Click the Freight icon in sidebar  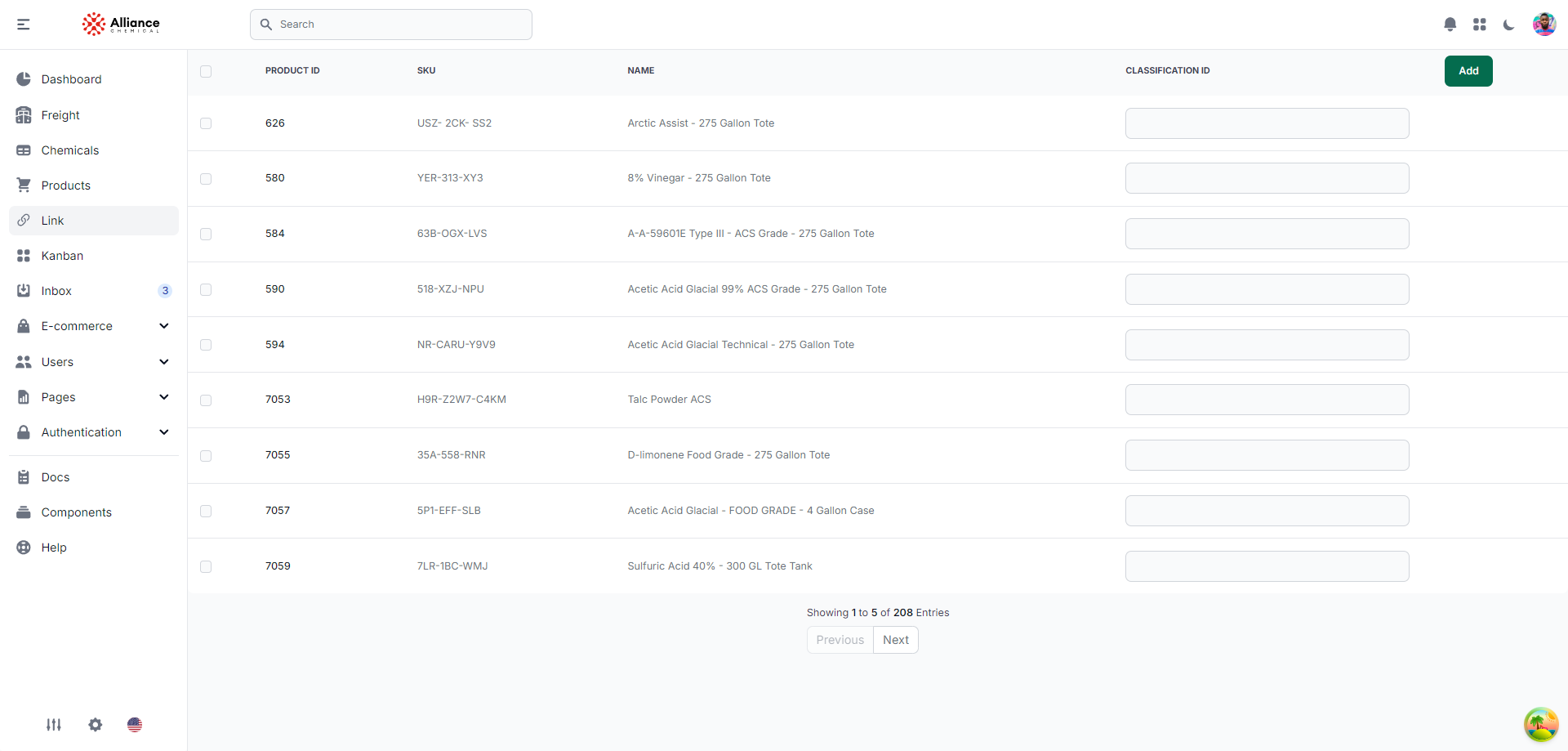[24, 115]
